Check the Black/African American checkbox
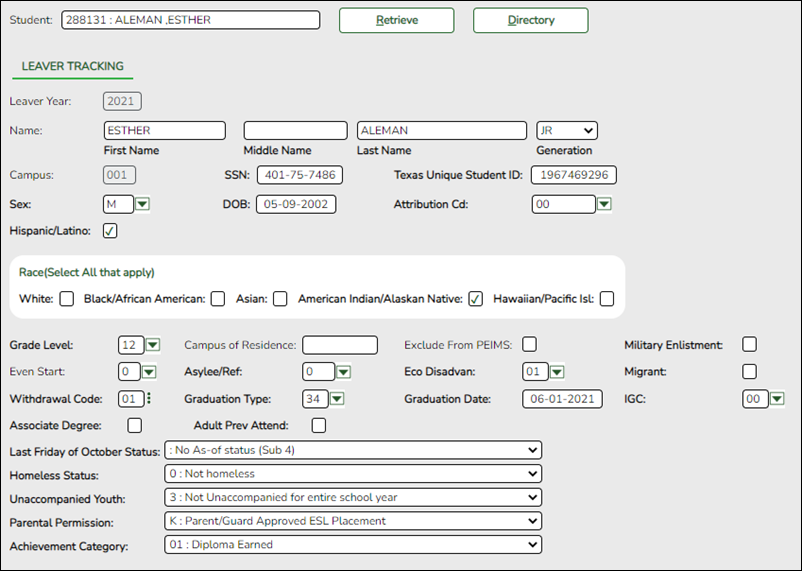 coord(218,299)
